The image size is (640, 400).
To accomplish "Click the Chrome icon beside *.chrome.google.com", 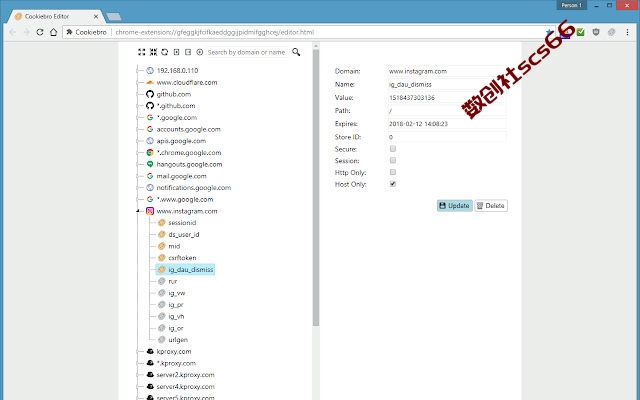I will pyautogui.click(x=150, y=152).
